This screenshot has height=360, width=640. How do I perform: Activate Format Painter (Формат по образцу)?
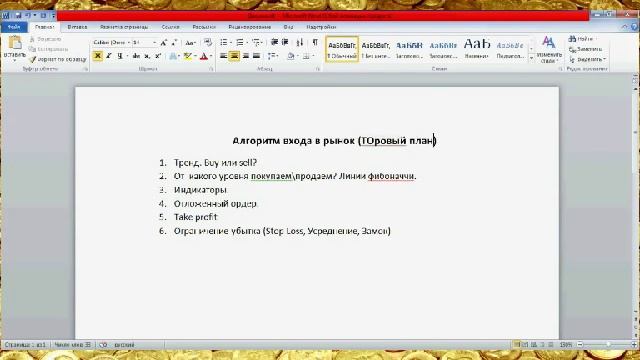(x=58, y=59)
